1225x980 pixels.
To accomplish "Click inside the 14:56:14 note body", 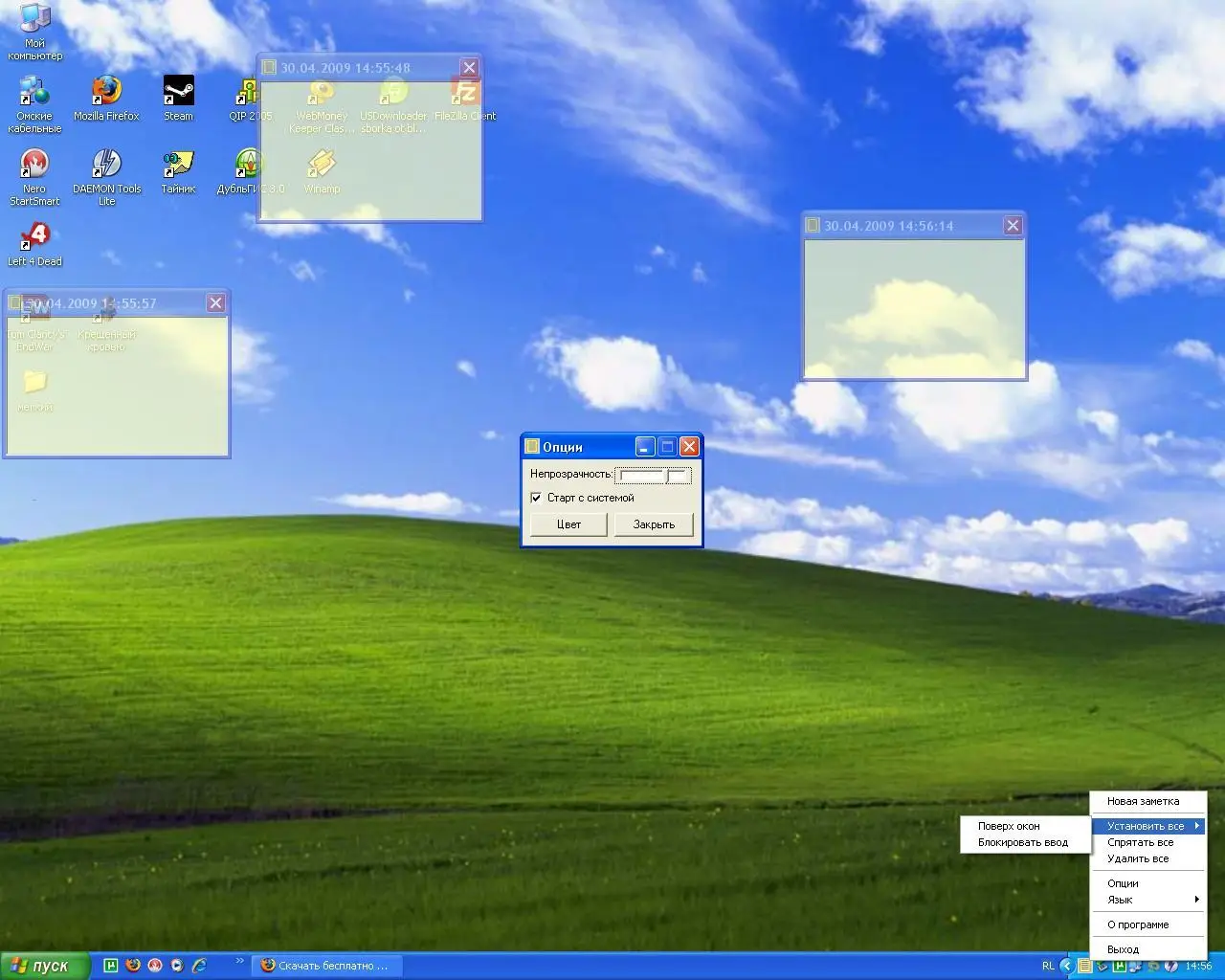I will click(914, 307).
